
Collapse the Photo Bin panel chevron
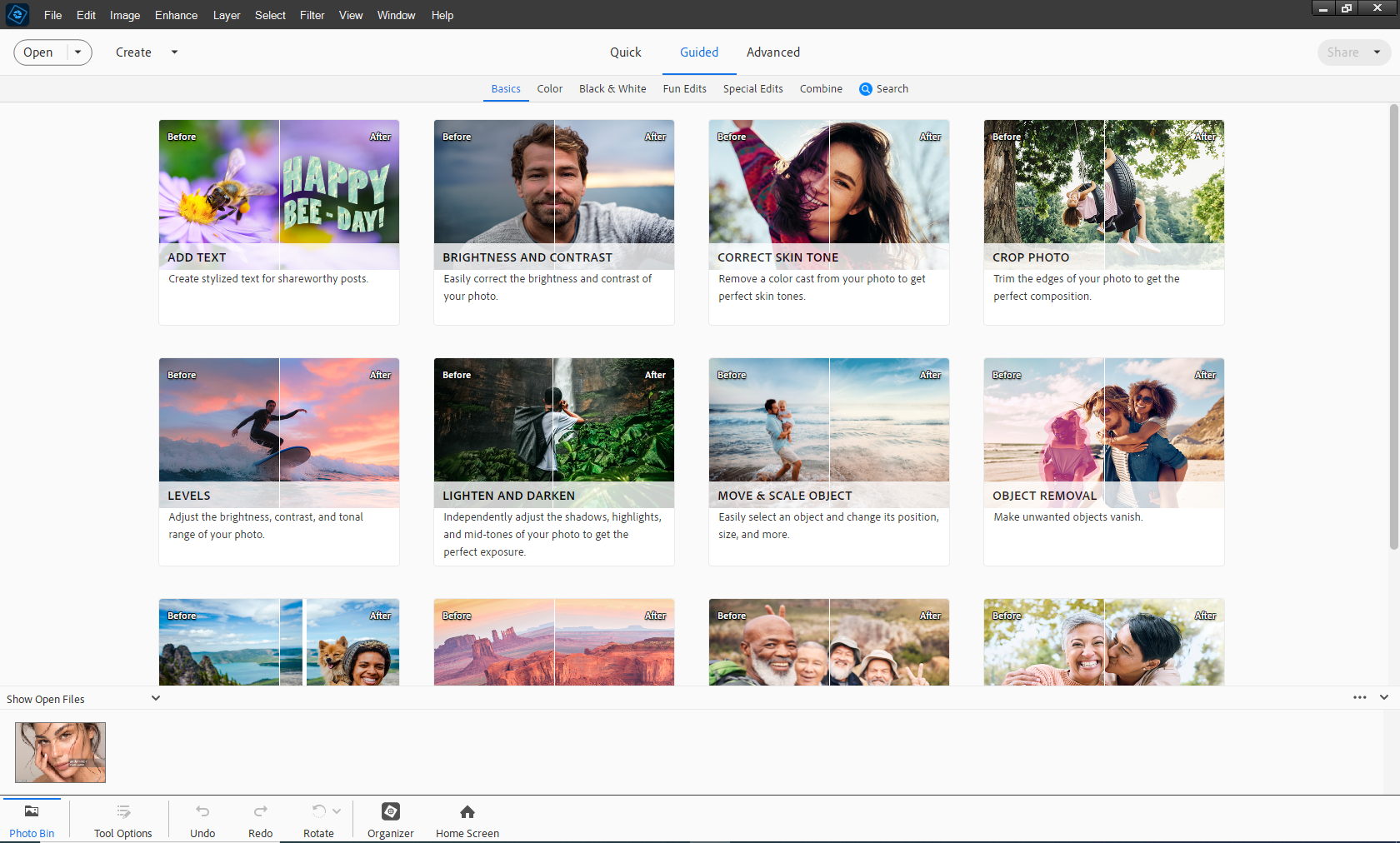pyautogui.click(x=1384, y=697)
